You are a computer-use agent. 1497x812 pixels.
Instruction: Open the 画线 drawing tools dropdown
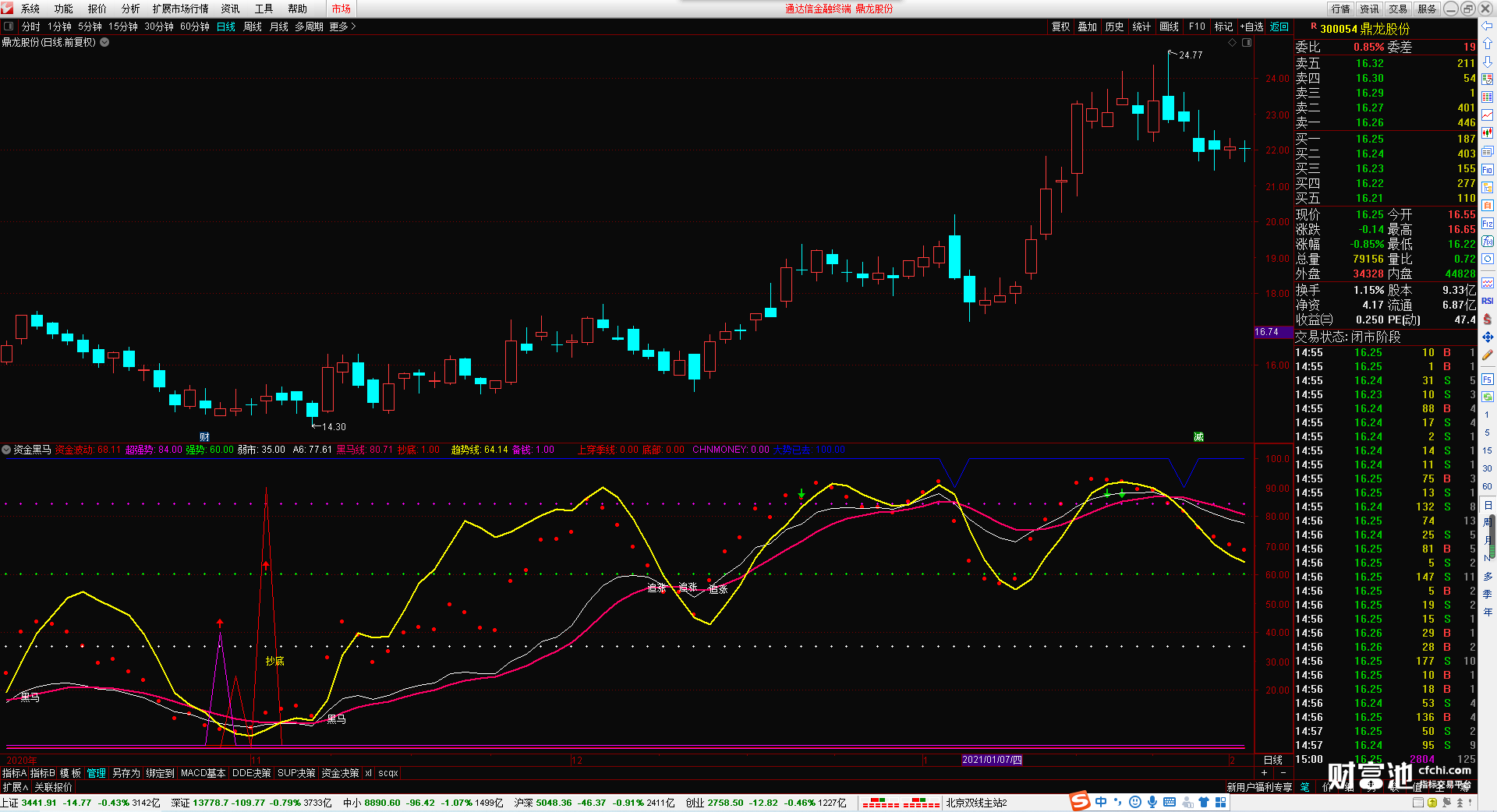1169,26
